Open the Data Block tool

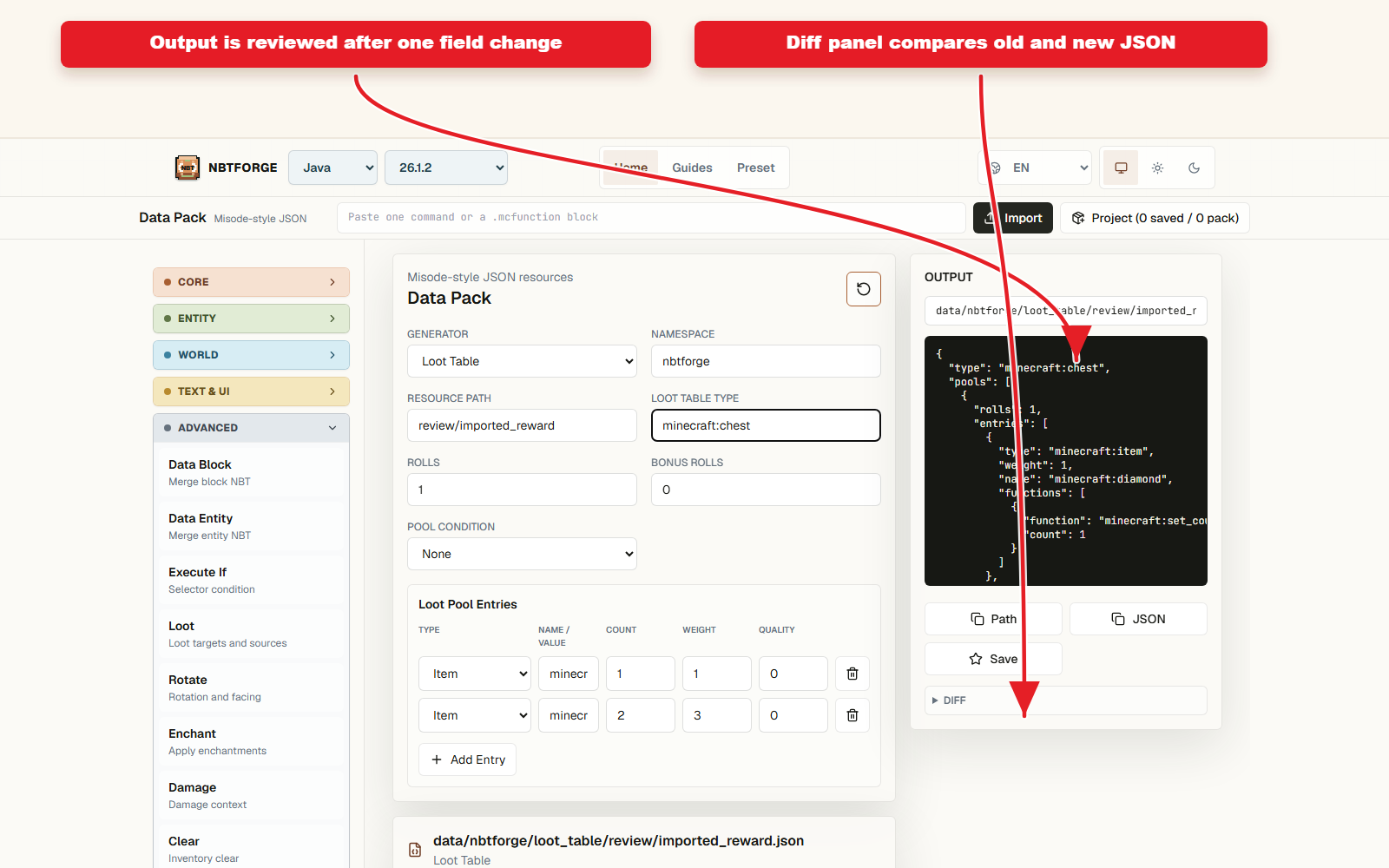(251, 472)
